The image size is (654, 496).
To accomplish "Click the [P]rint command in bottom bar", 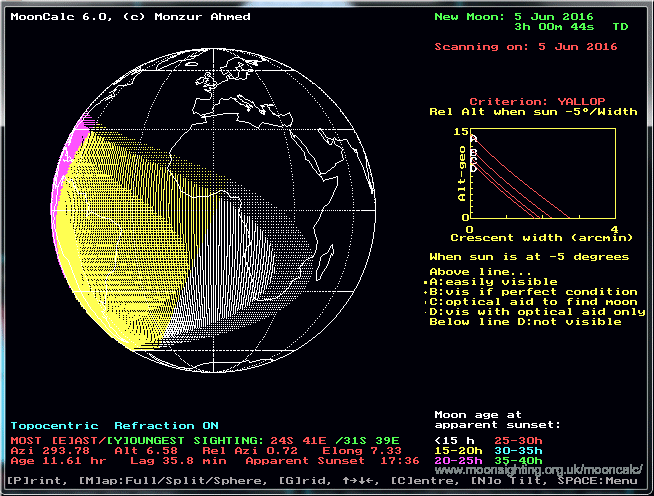I will [x=32, y=483].
